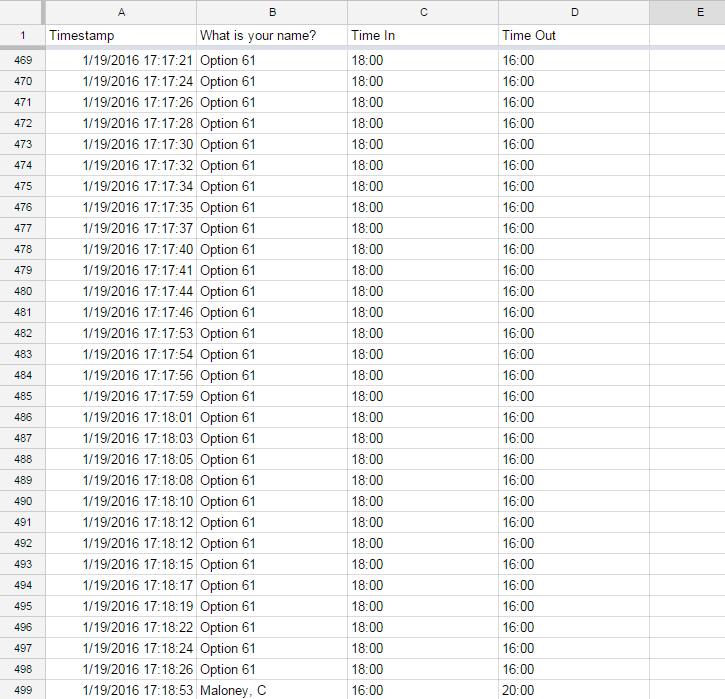The height and width of the screenshot is (699, 725).
Task: Click timestamp cell 1/19/2016 17:17:53
Action: pyautogui.click(x=121, y=333)
